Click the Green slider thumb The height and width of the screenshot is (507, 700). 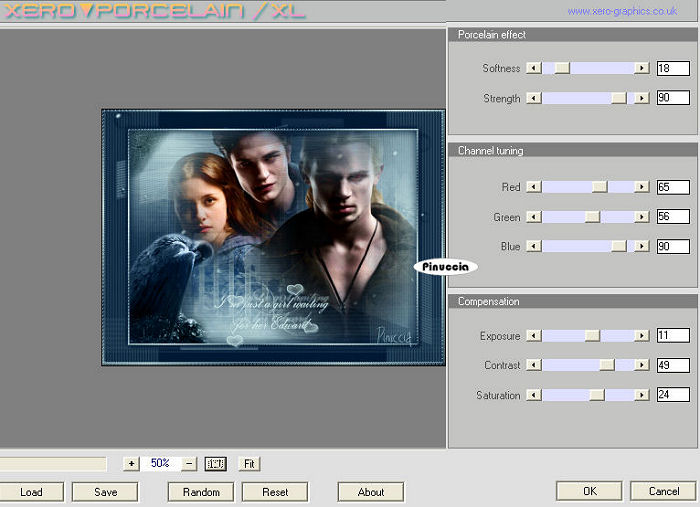coord(592,216)
